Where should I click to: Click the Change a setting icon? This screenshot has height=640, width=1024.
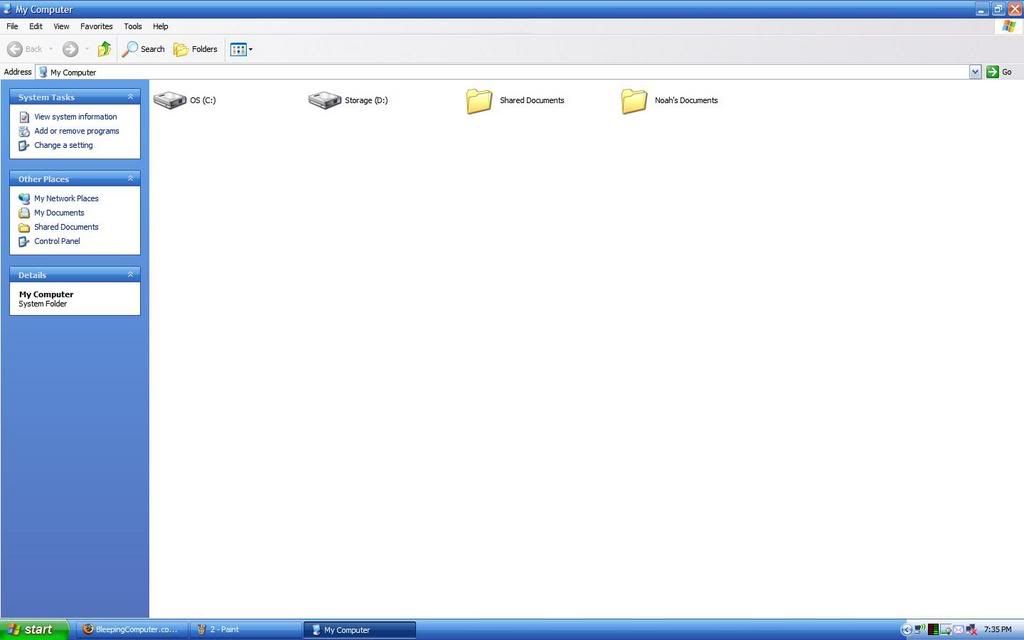(x=24, y=146)
